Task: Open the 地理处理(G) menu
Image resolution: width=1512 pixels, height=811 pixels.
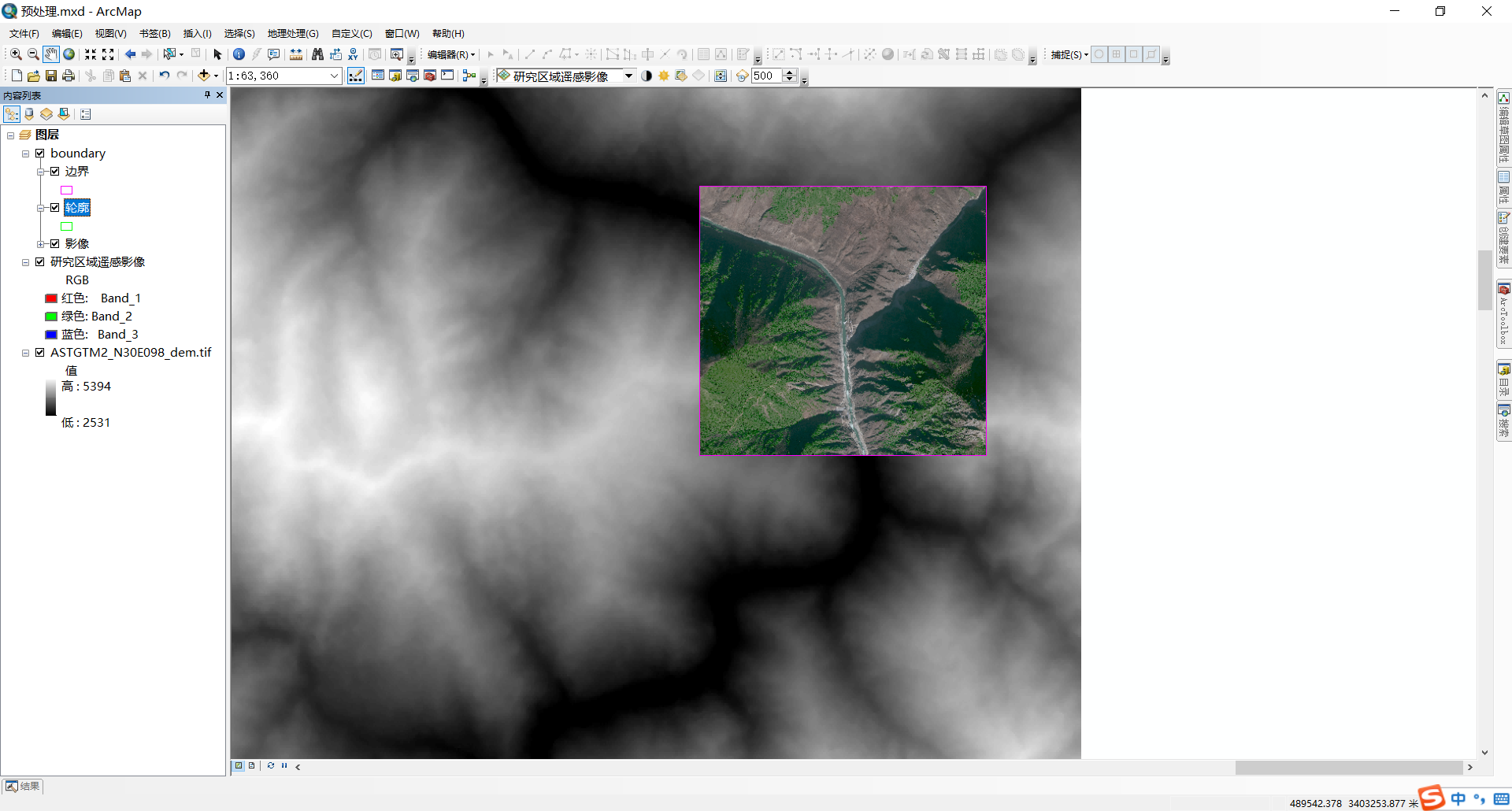Action: (293, 34)
